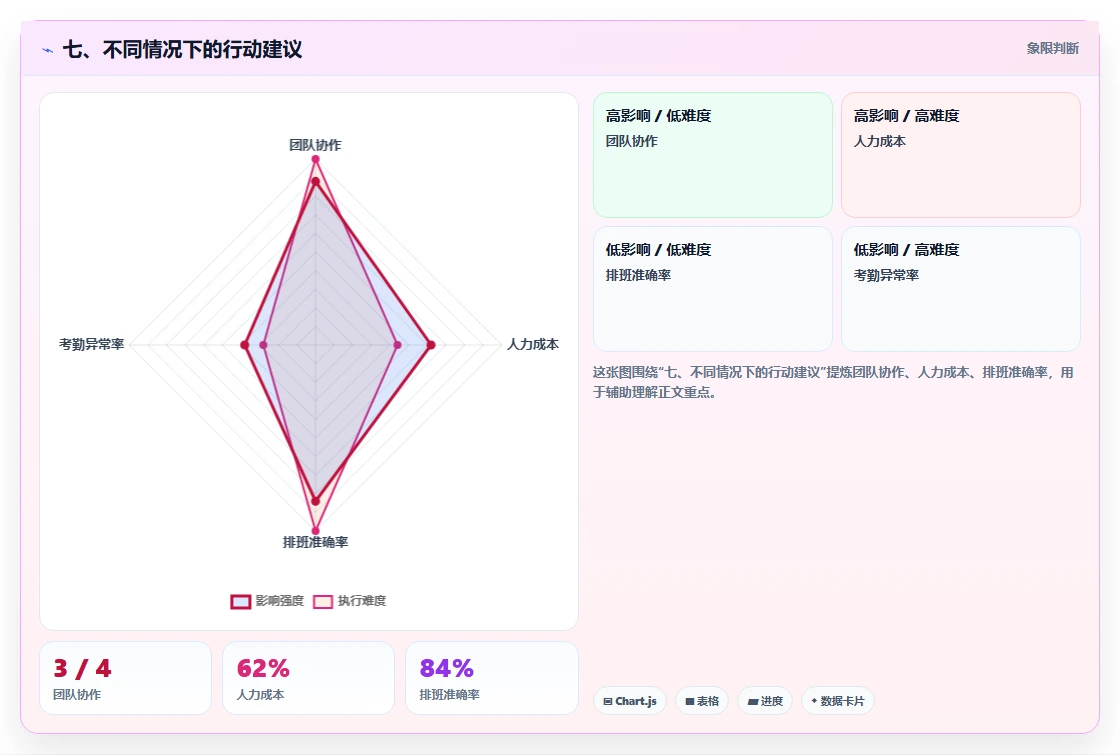Toggle the 执行难度 legend item
Screen dimensions: 1120x755
pos(349,601)
